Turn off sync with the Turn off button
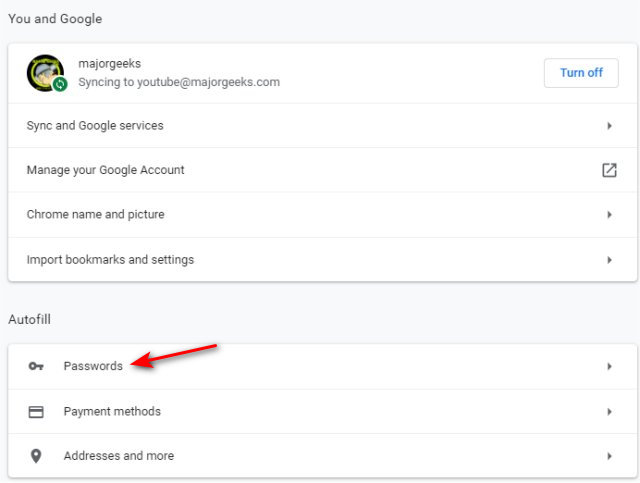 pos(581,73)
